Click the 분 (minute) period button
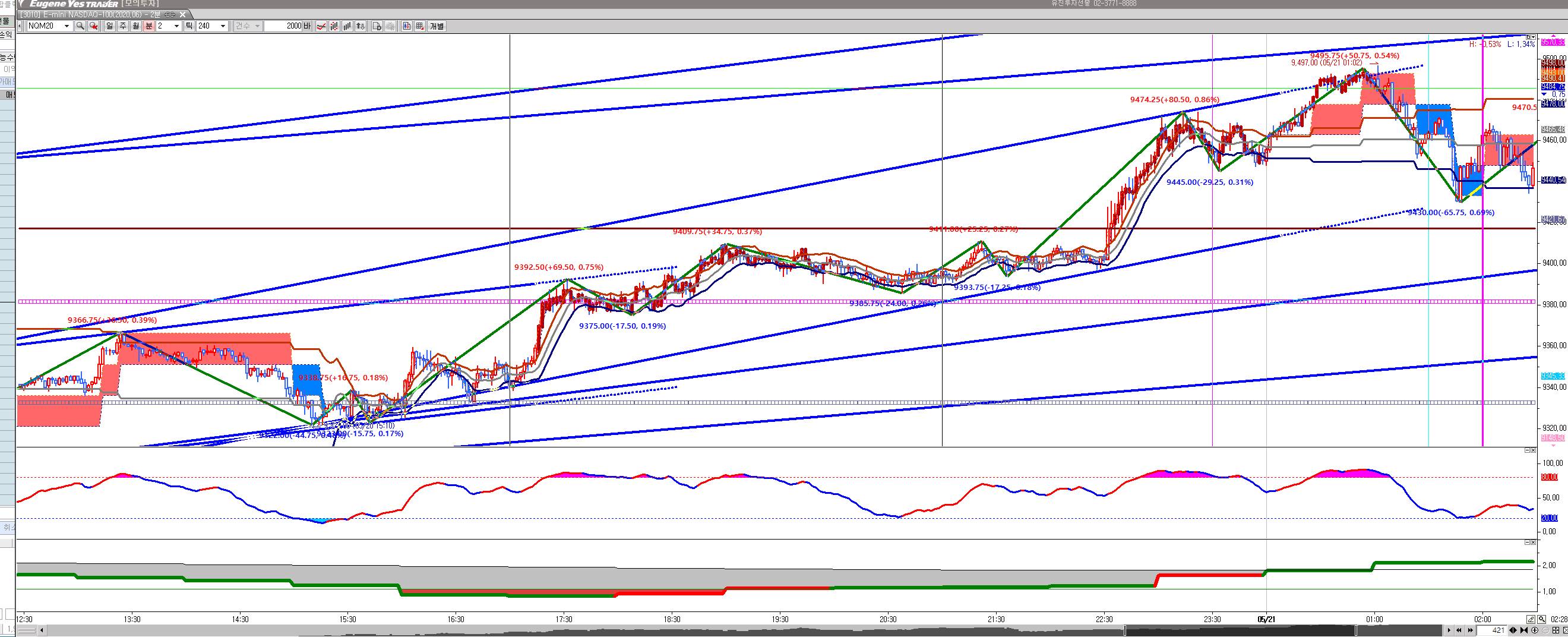 148,26
